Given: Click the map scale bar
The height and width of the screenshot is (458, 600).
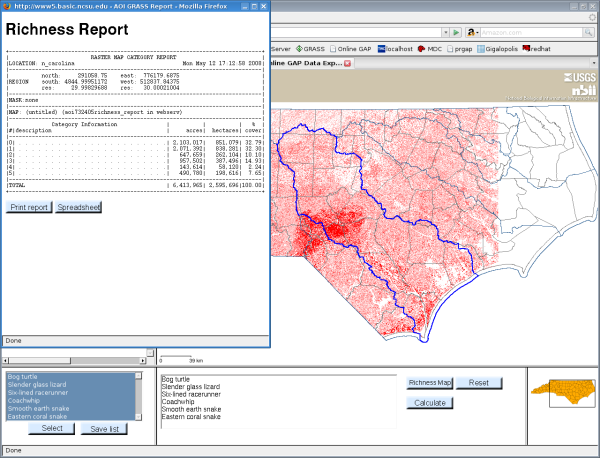Looking at the screenshot, I should coord(181,359).
